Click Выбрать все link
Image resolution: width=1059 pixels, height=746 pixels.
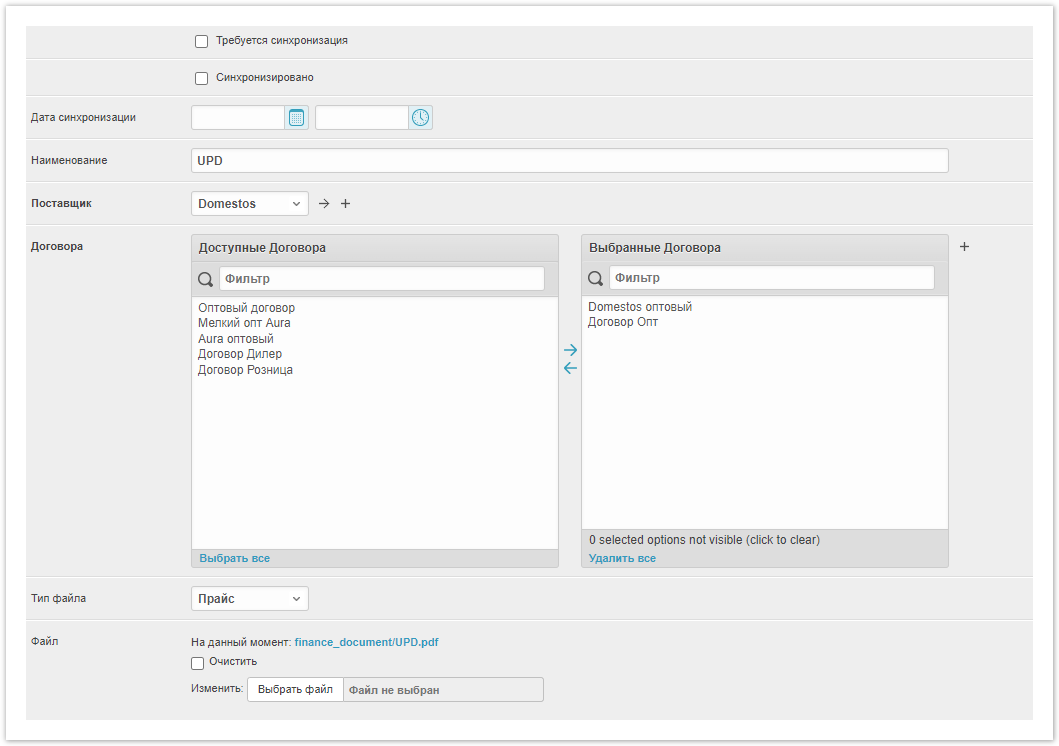tap(234, 558)
